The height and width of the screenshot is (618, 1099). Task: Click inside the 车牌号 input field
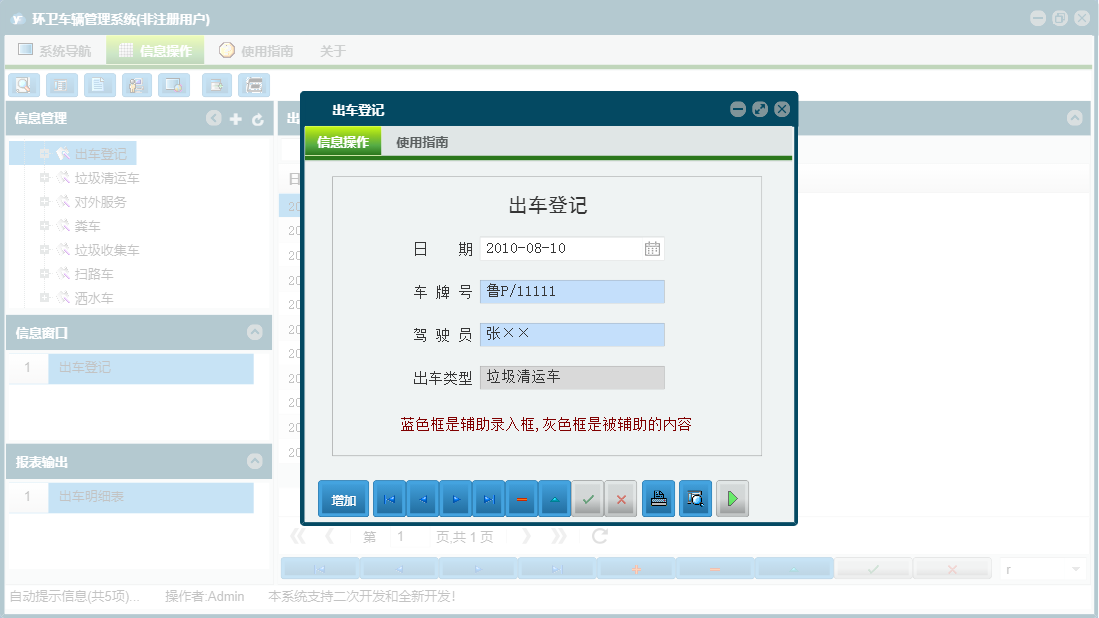[570, 291]
